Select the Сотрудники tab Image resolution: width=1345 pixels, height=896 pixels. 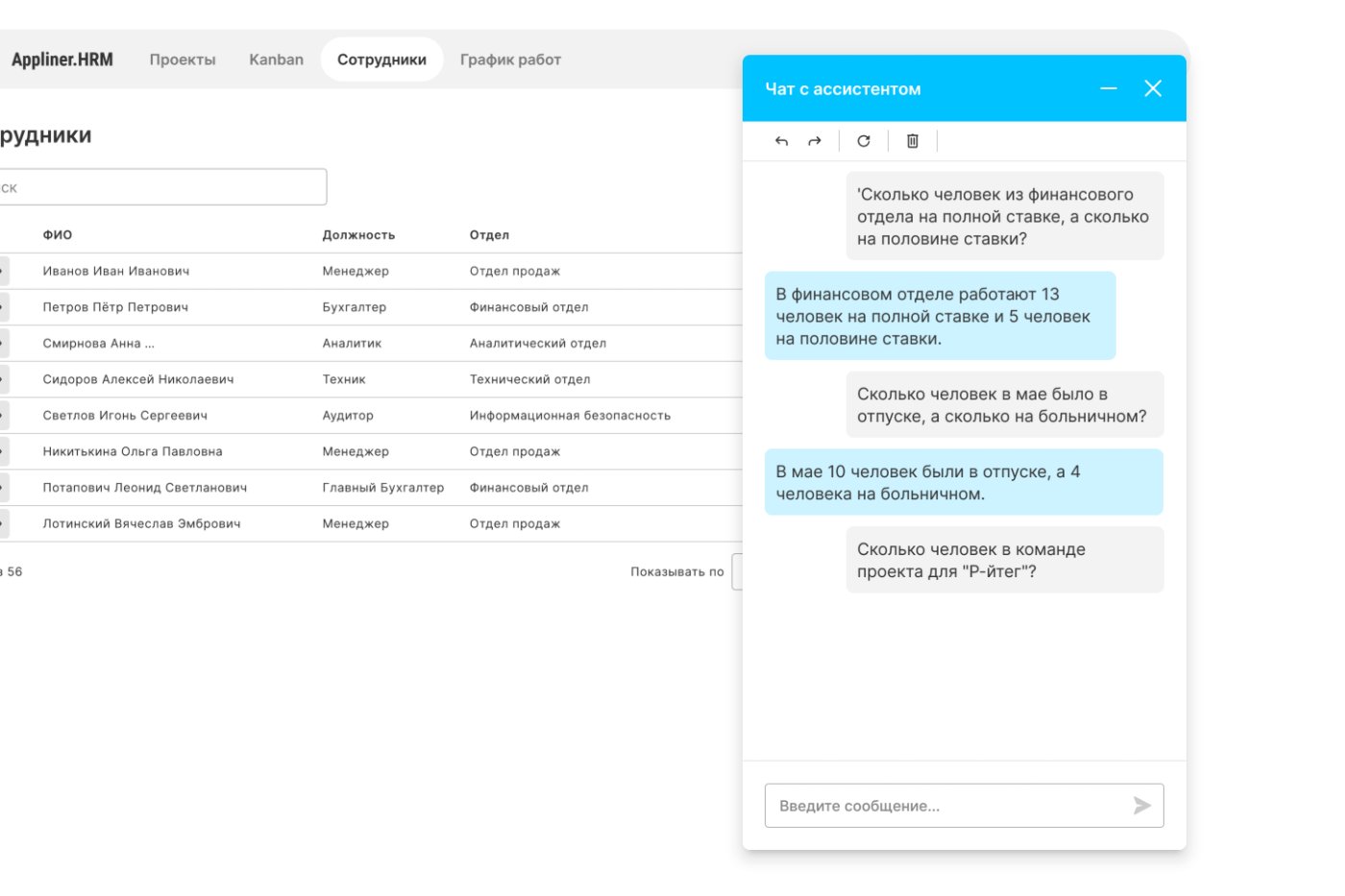tap(381, 60)
